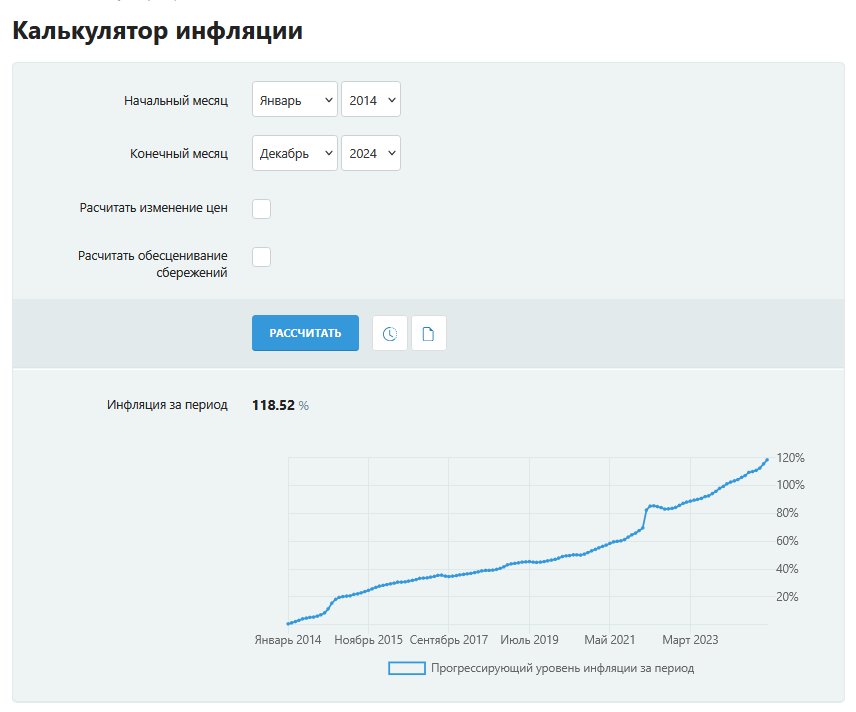The height and width of the screenshot is (712, 856).
Task: Click the legend swatch for inflation level
Action: pyautogui.click(x=406, y=667)
